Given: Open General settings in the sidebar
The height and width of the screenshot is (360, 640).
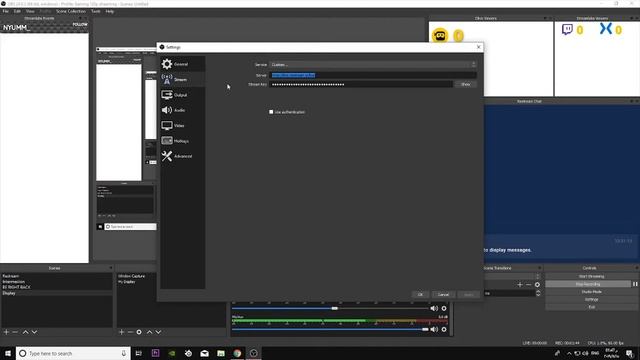Looking at the screenshot, I should pyautogui.click(x=182, y=64).
